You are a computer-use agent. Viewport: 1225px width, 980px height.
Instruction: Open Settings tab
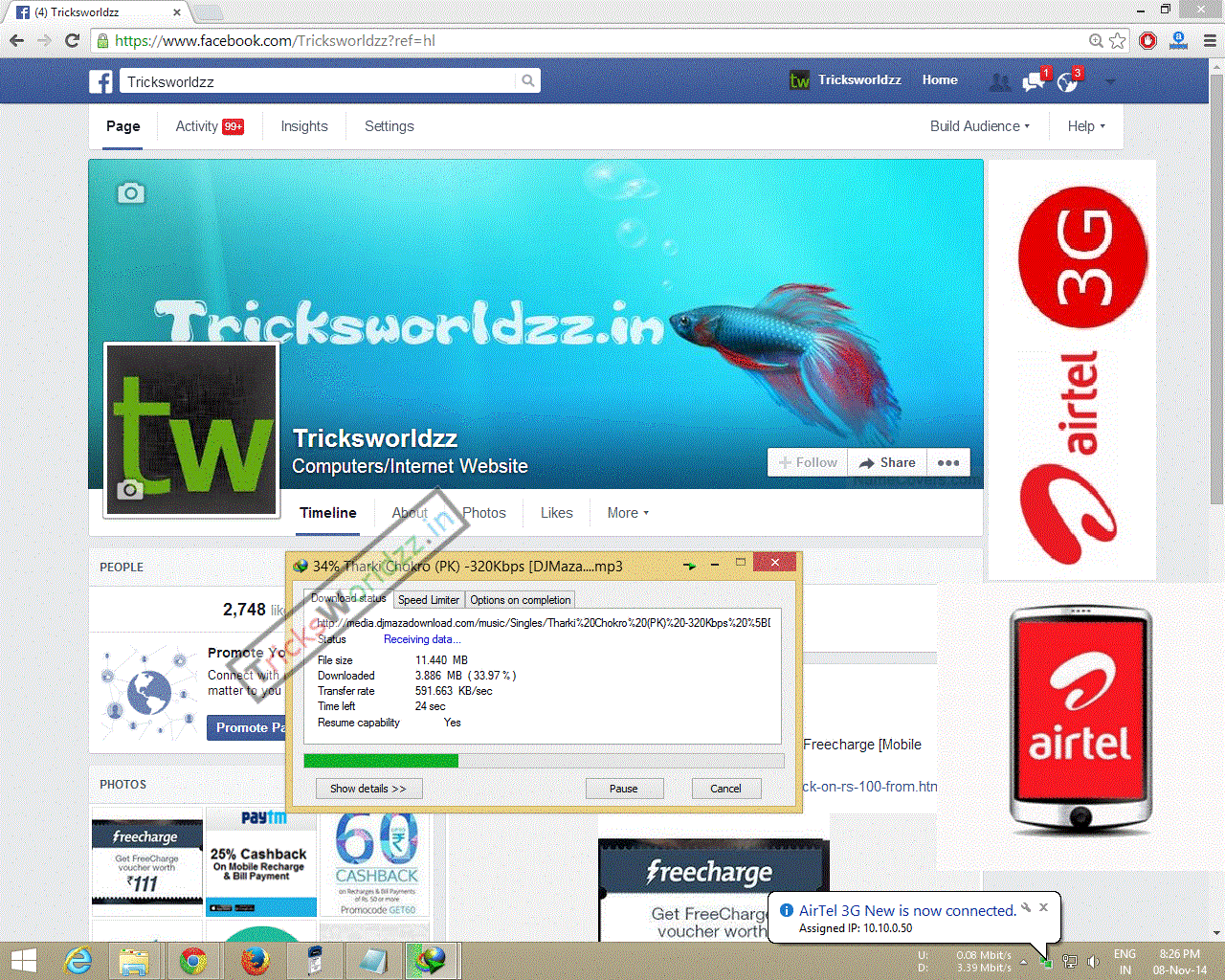[x=390, y=126]
